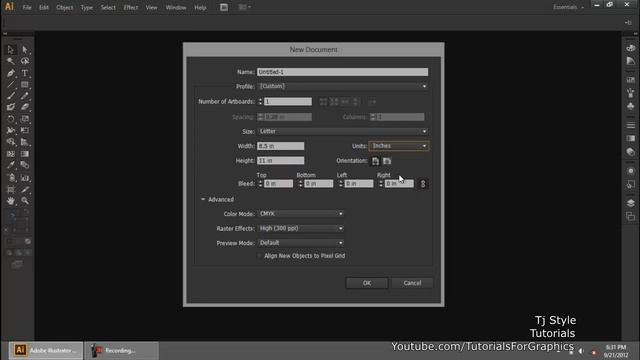
Task: Open the File menu
Action: (x=27, y=7)
